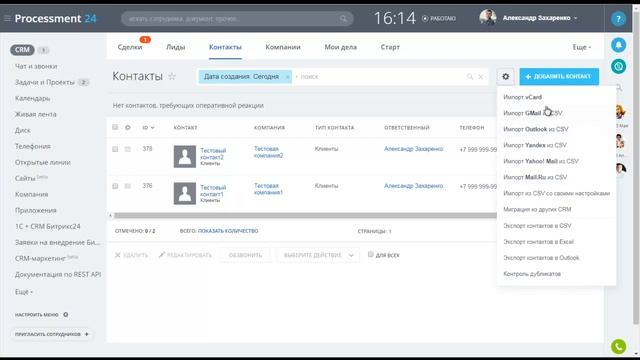640x360 pixels.
Task: Click the Редактировать button
Action: [x=185, y=255]
